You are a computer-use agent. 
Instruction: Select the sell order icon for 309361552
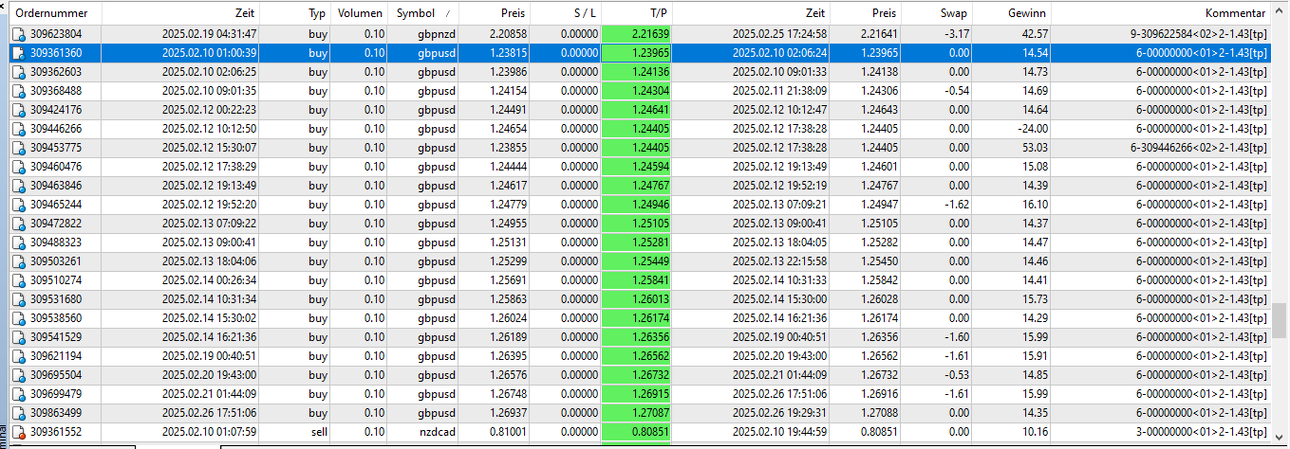[x=18, y=433]
